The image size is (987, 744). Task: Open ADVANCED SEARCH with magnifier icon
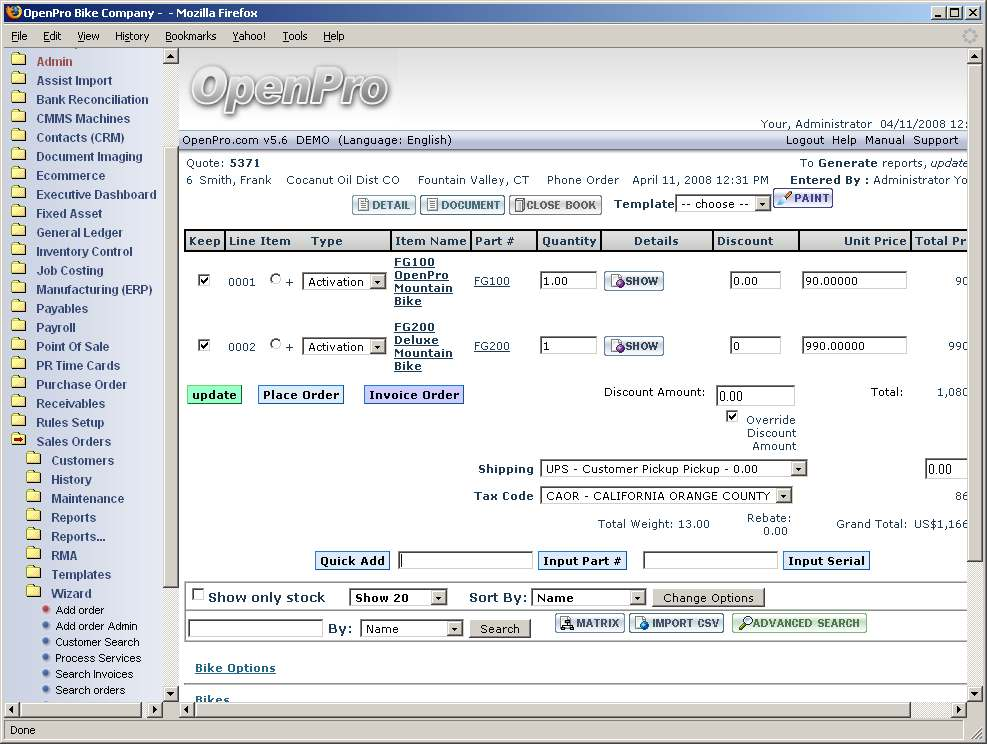799,623
